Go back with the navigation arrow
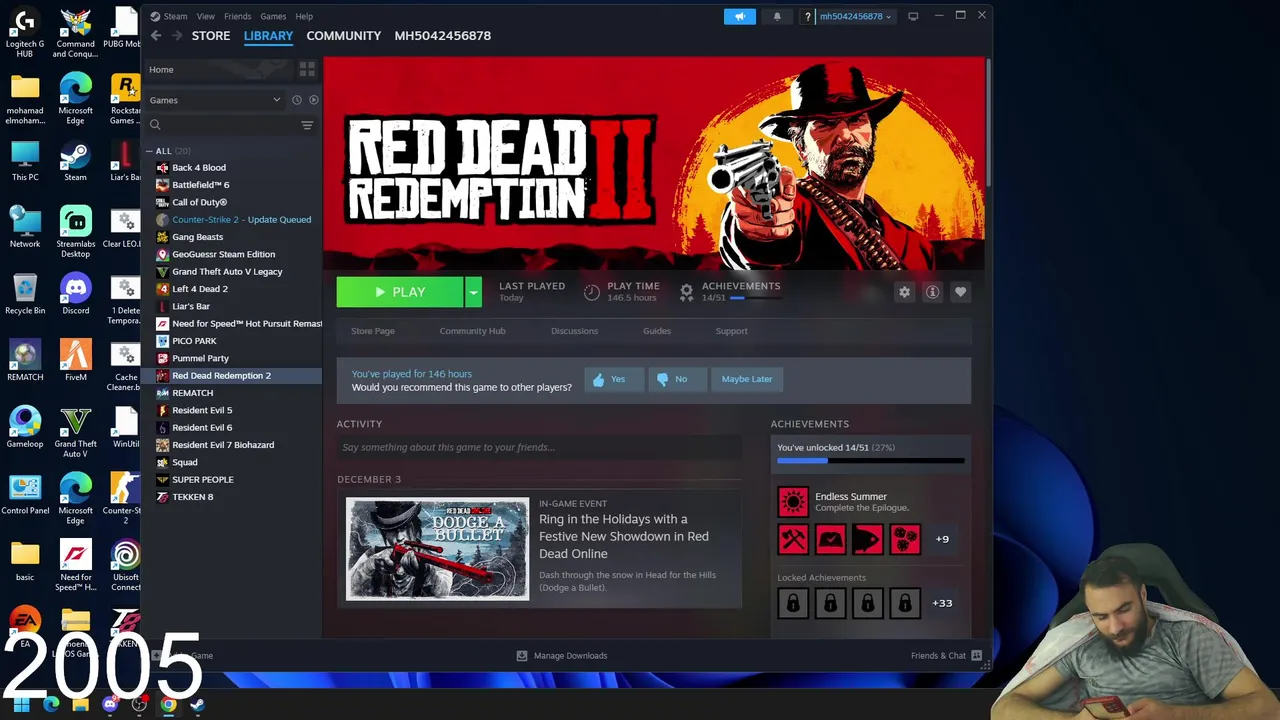 click(x=156, y=35)
